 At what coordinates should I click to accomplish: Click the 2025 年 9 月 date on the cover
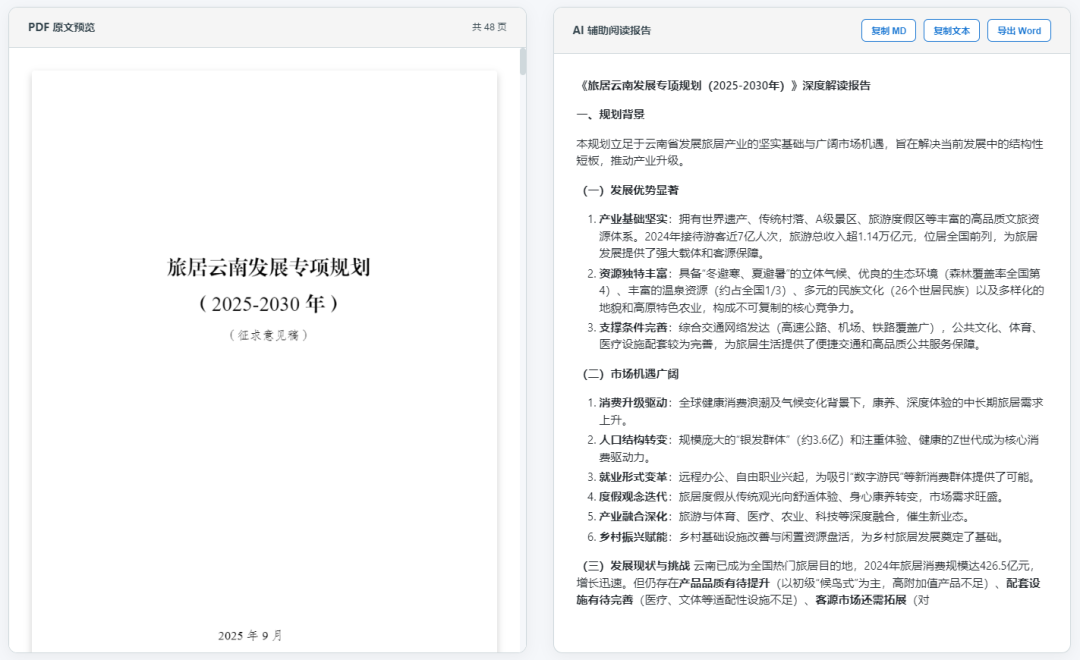(250, 635)
